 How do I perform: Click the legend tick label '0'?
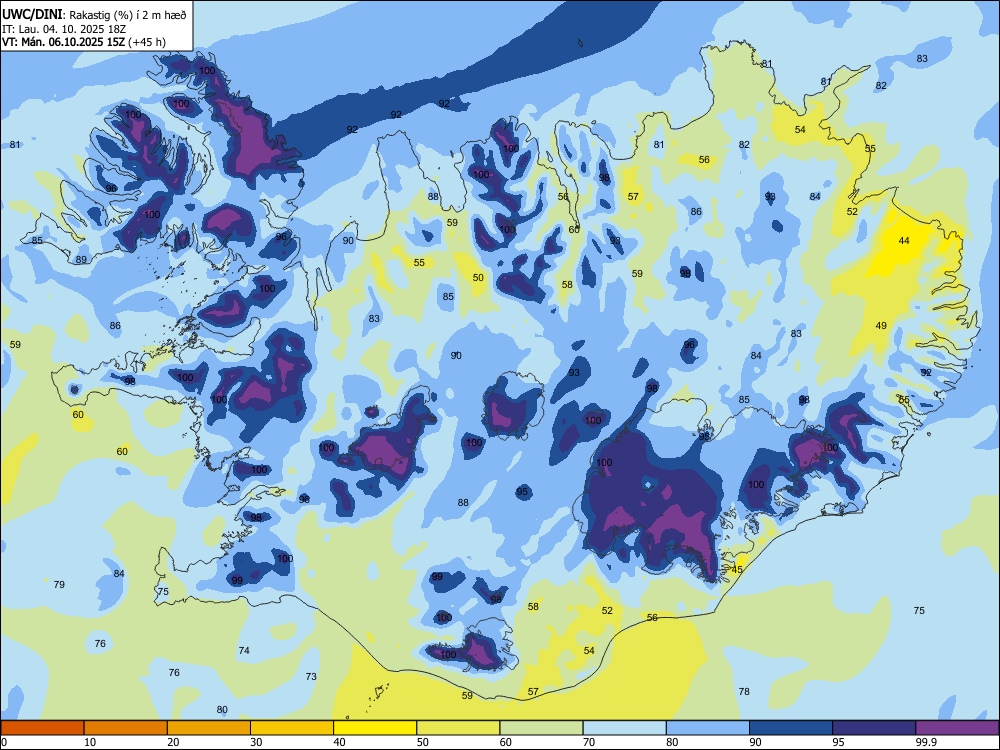(x=4, y=742)
